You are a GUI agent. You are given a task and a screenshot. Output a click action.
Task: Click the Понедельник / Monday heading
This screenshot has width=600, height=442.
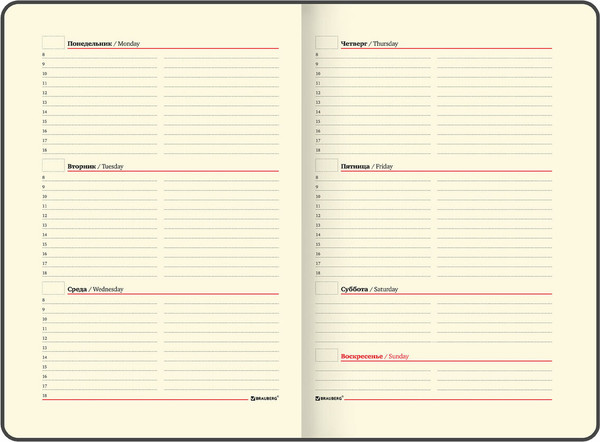[103, 45]
